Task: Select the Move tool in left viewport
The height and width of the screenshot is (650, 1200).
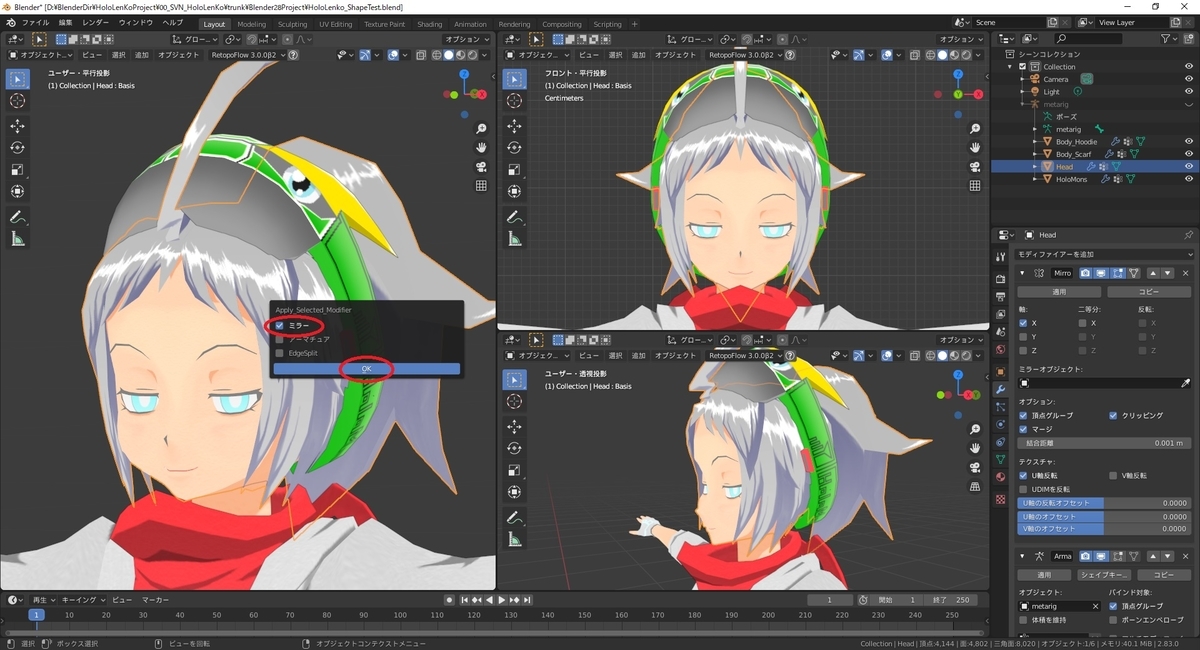Action: click(x=17, y=125)
